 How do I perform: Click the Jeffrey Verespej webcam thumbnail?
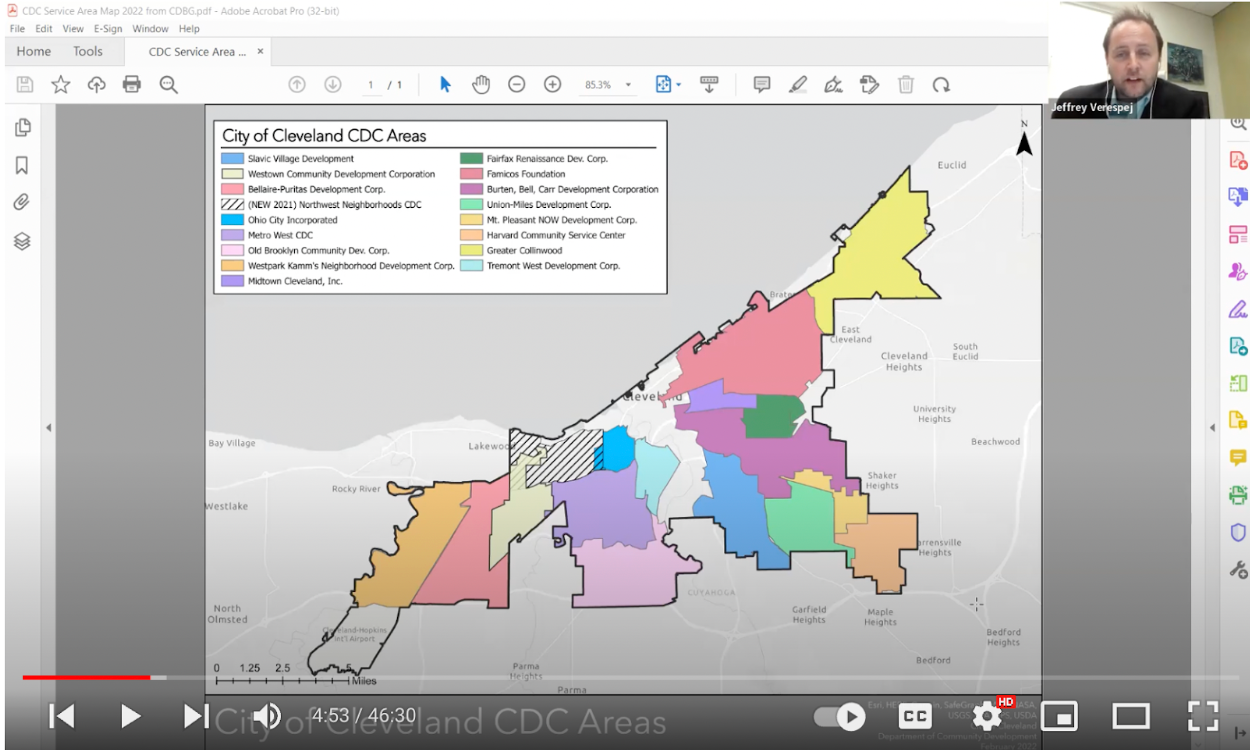pos(1149,59)
